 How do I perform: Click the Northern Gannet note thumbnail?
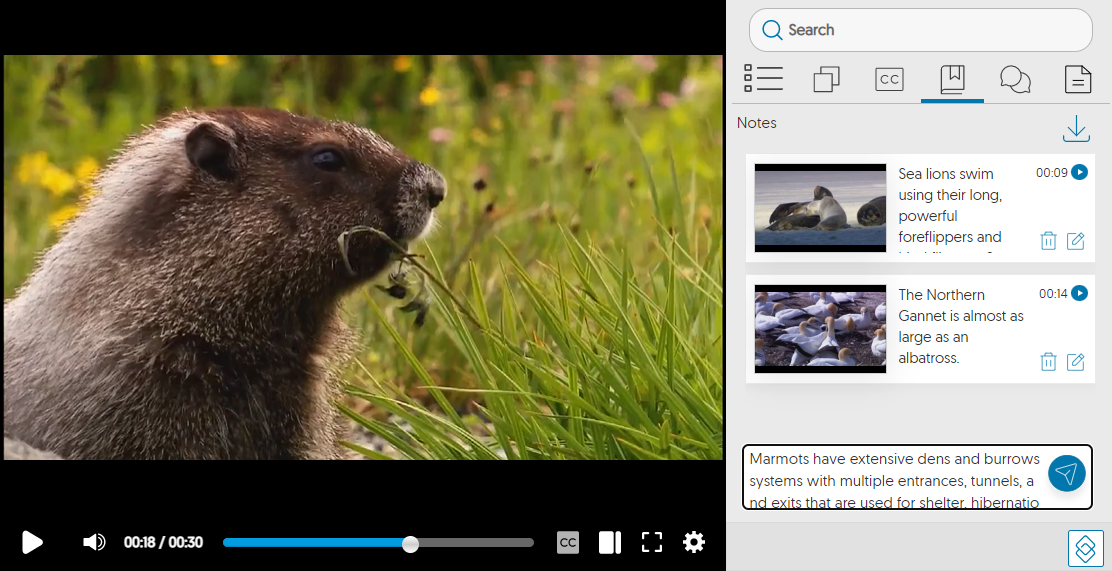tap(821, 328)
